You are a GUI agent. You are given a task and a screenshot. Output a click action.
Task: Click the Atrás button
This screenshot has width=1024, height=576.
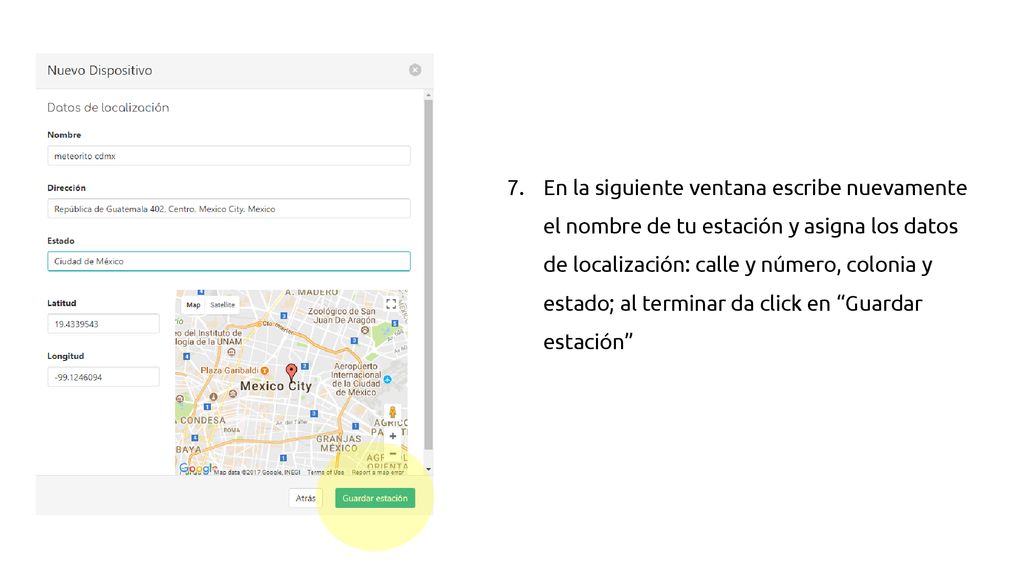305,498
